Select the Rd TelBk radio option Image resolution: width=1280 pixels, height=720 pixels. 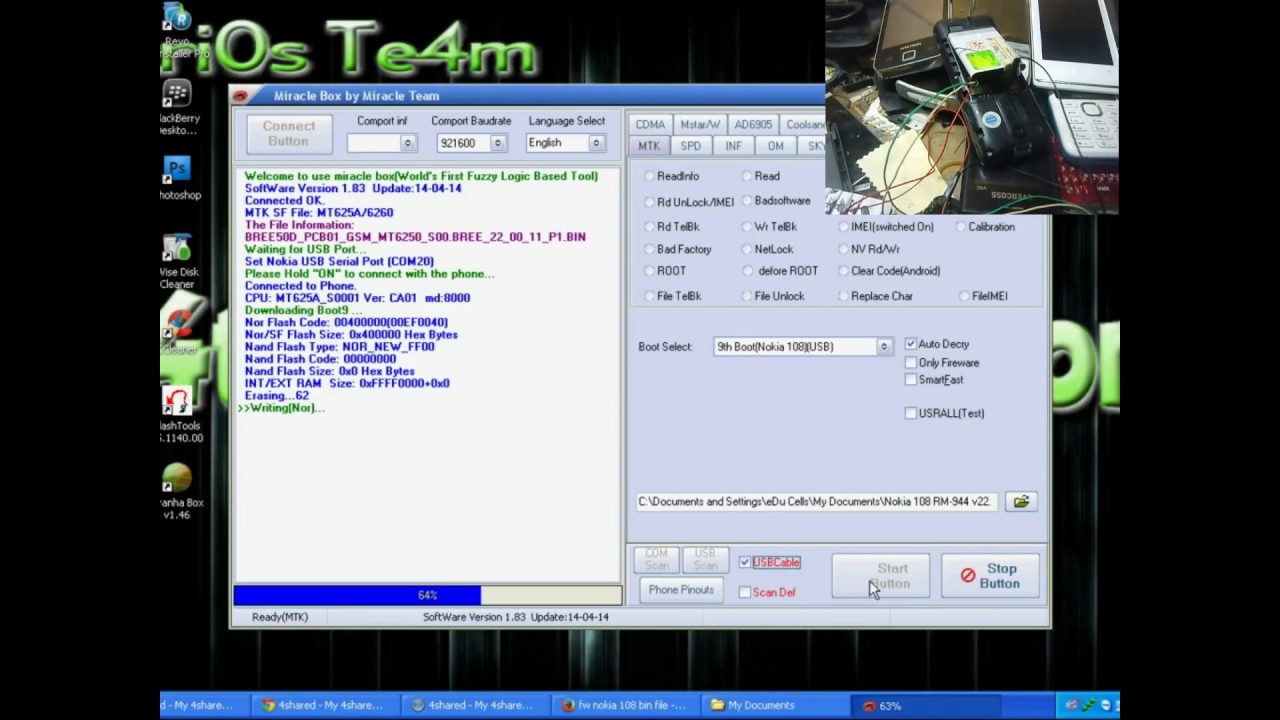point(672,227)
